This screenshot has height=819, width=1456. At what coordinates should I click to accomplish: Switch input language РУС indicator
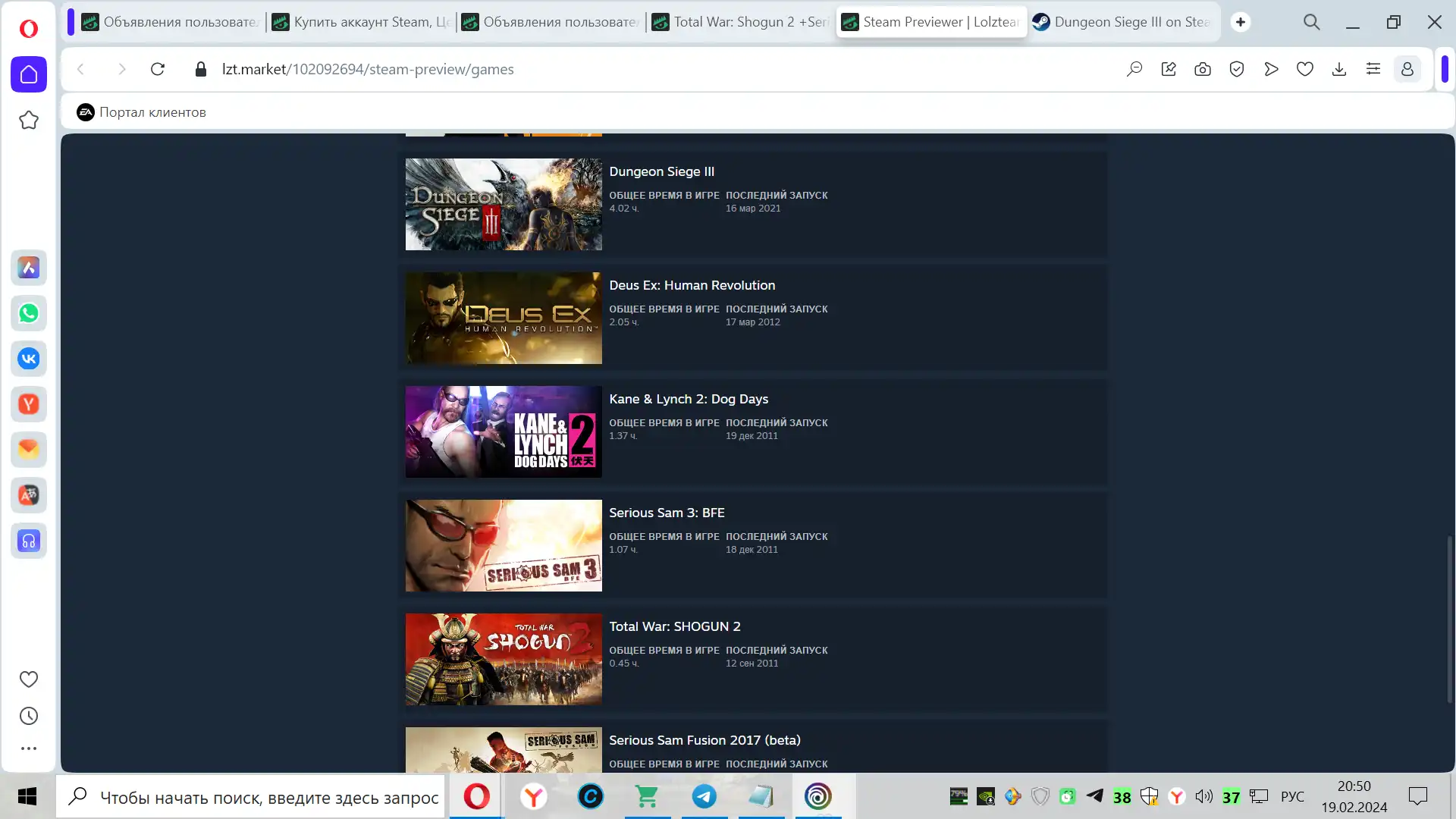1292,796
